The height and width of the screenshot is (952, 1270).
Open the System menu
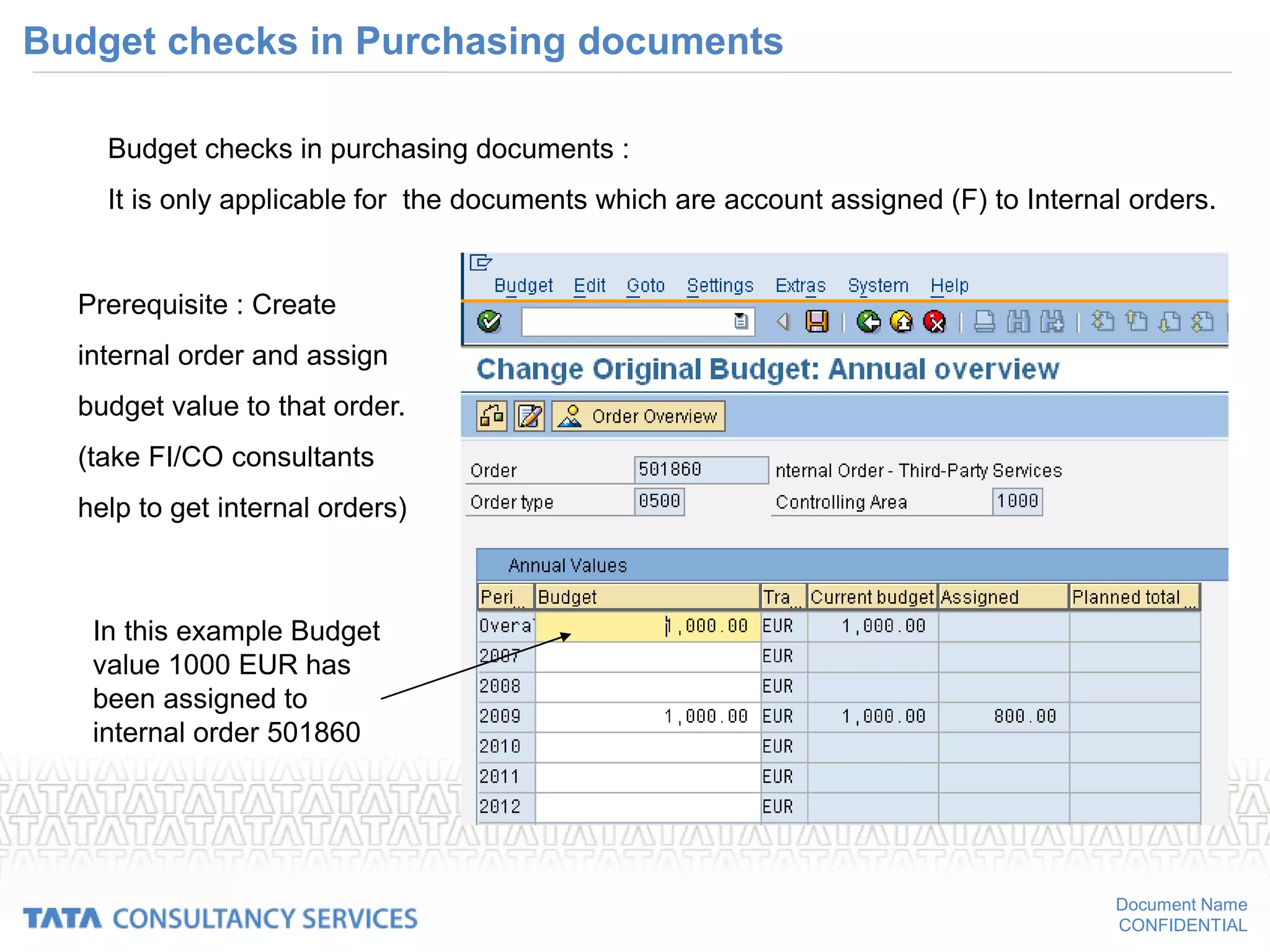pyautogui.click(x=878, y=286)
